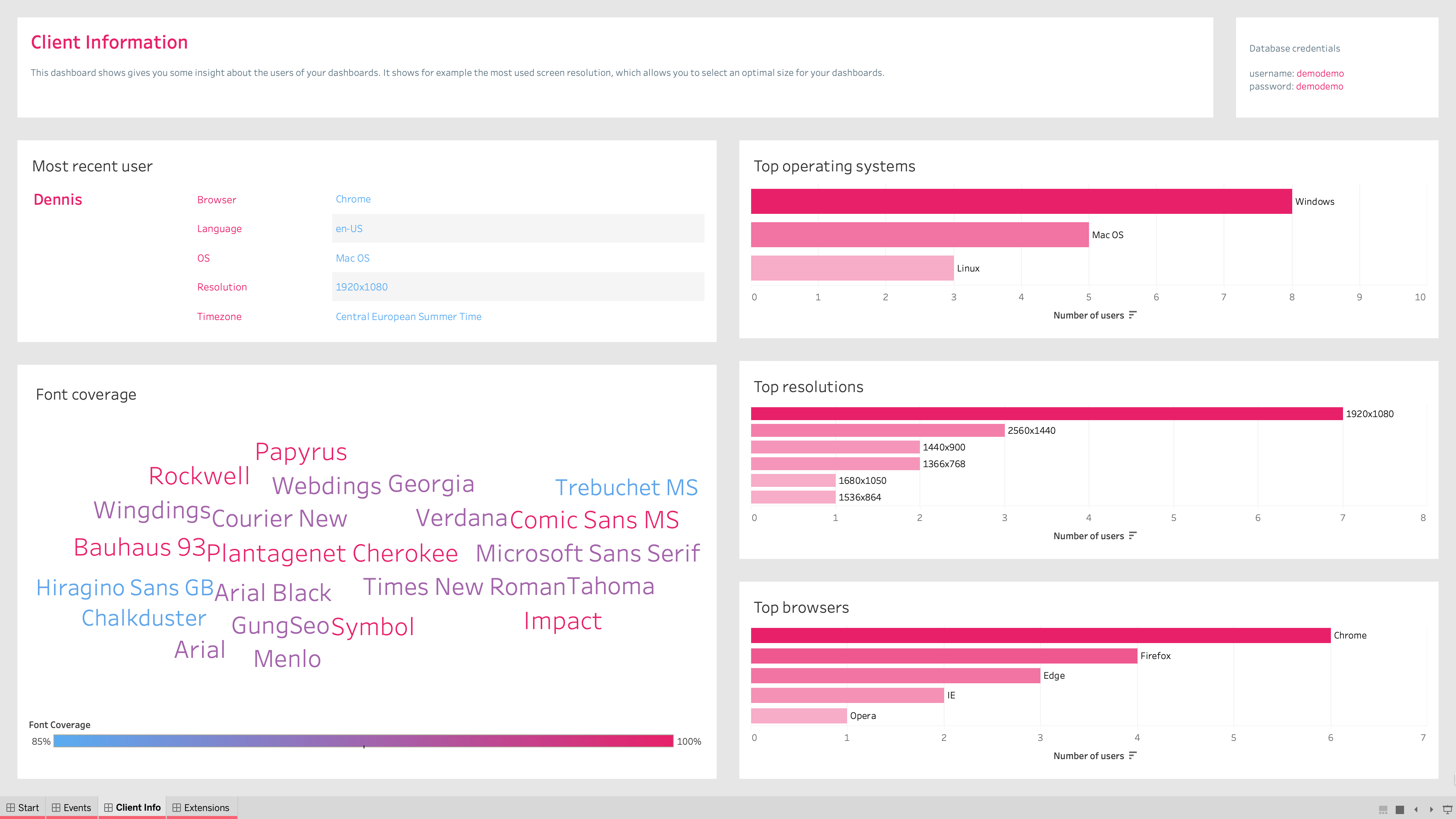This screenshot has height=819, width=1456.
Task: Open the Events tab
Action: click(71, 808)
